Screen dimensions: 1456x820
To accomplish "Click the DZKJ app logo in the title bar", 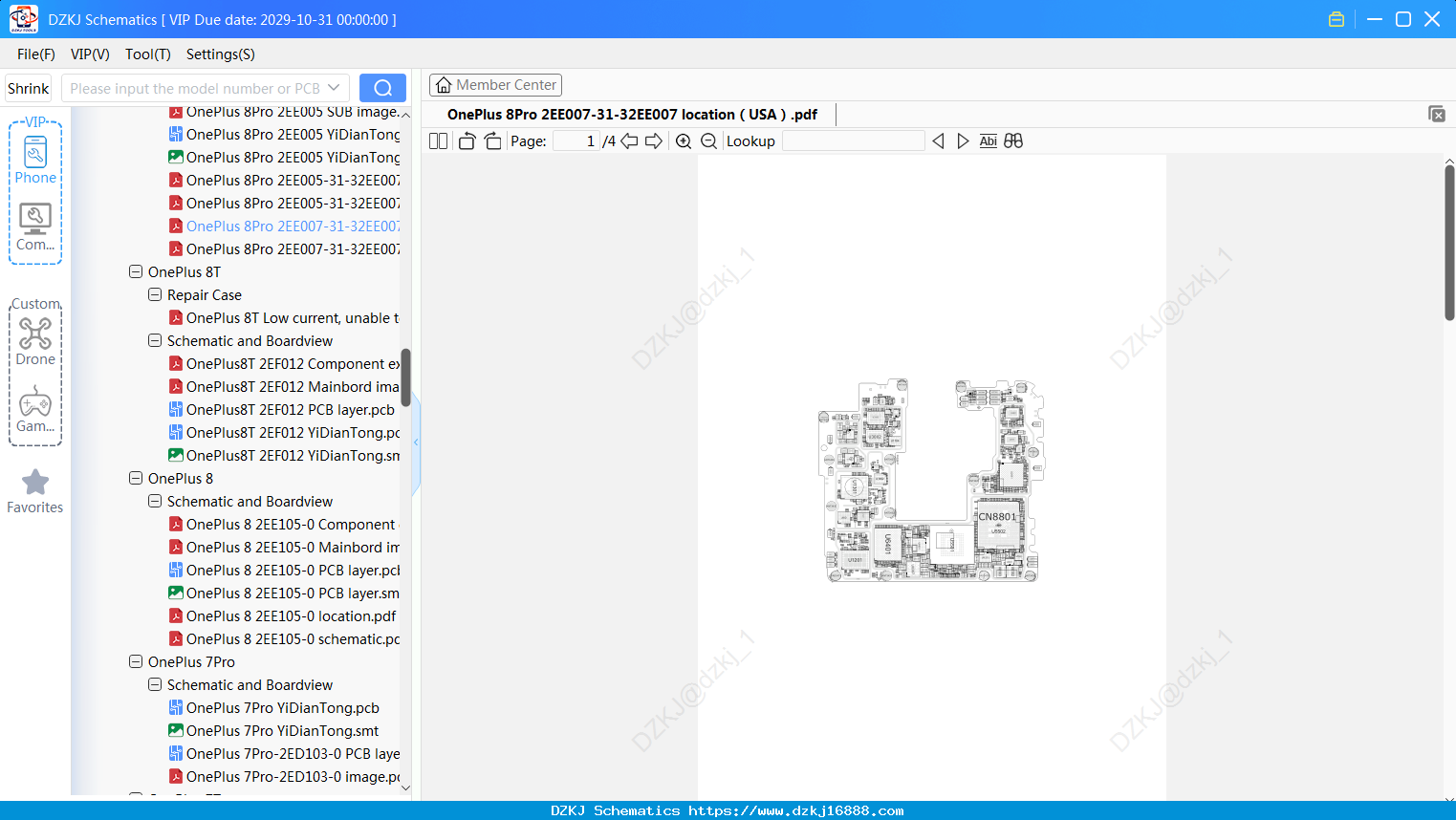I will click(23, 19).
